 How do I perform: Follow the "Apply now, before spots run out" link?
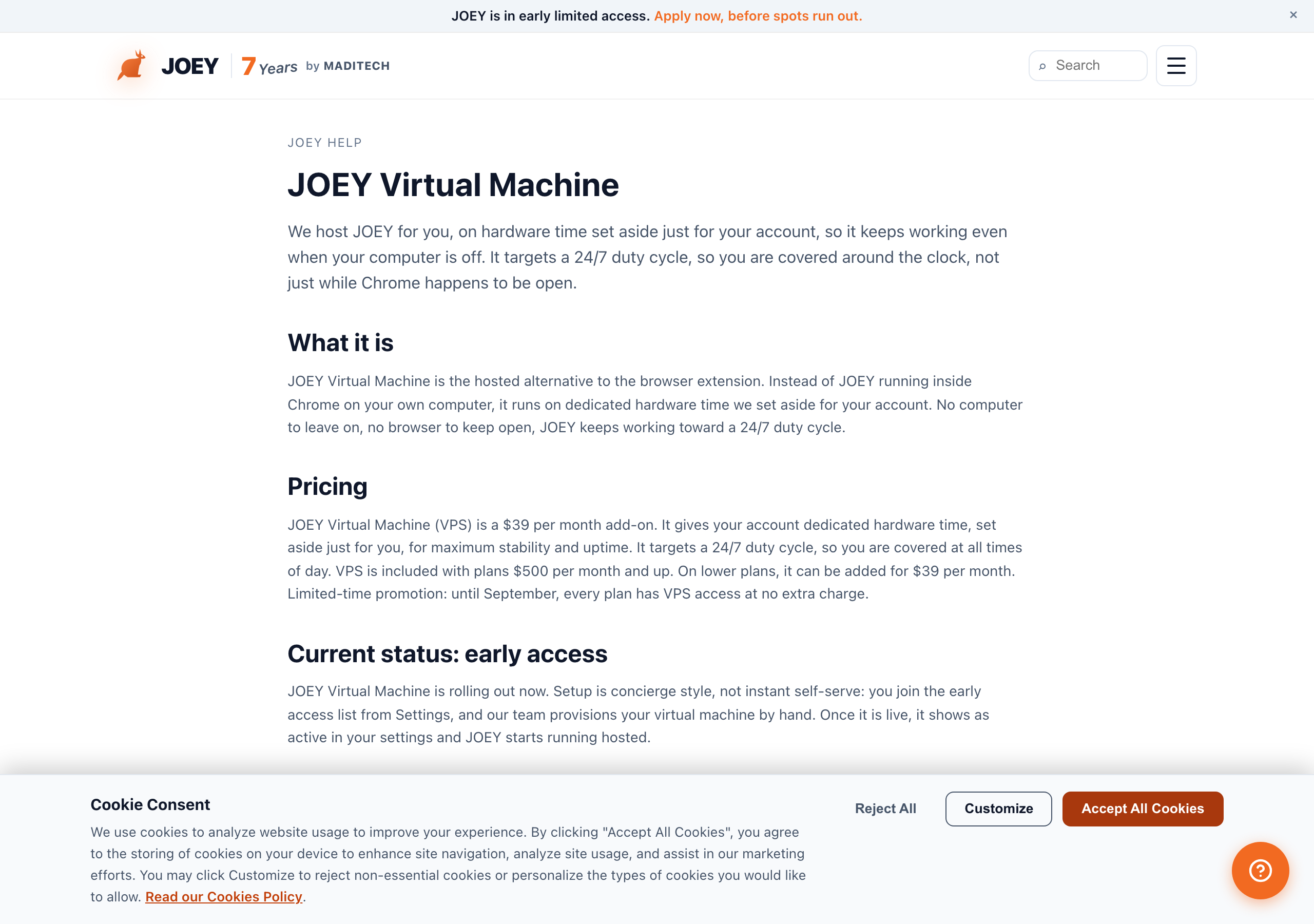(x=758, y=16)
